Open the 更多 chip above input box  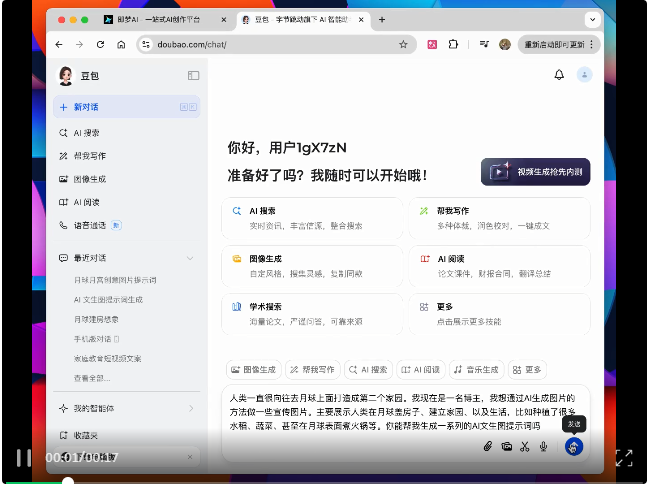pos(527,369)
